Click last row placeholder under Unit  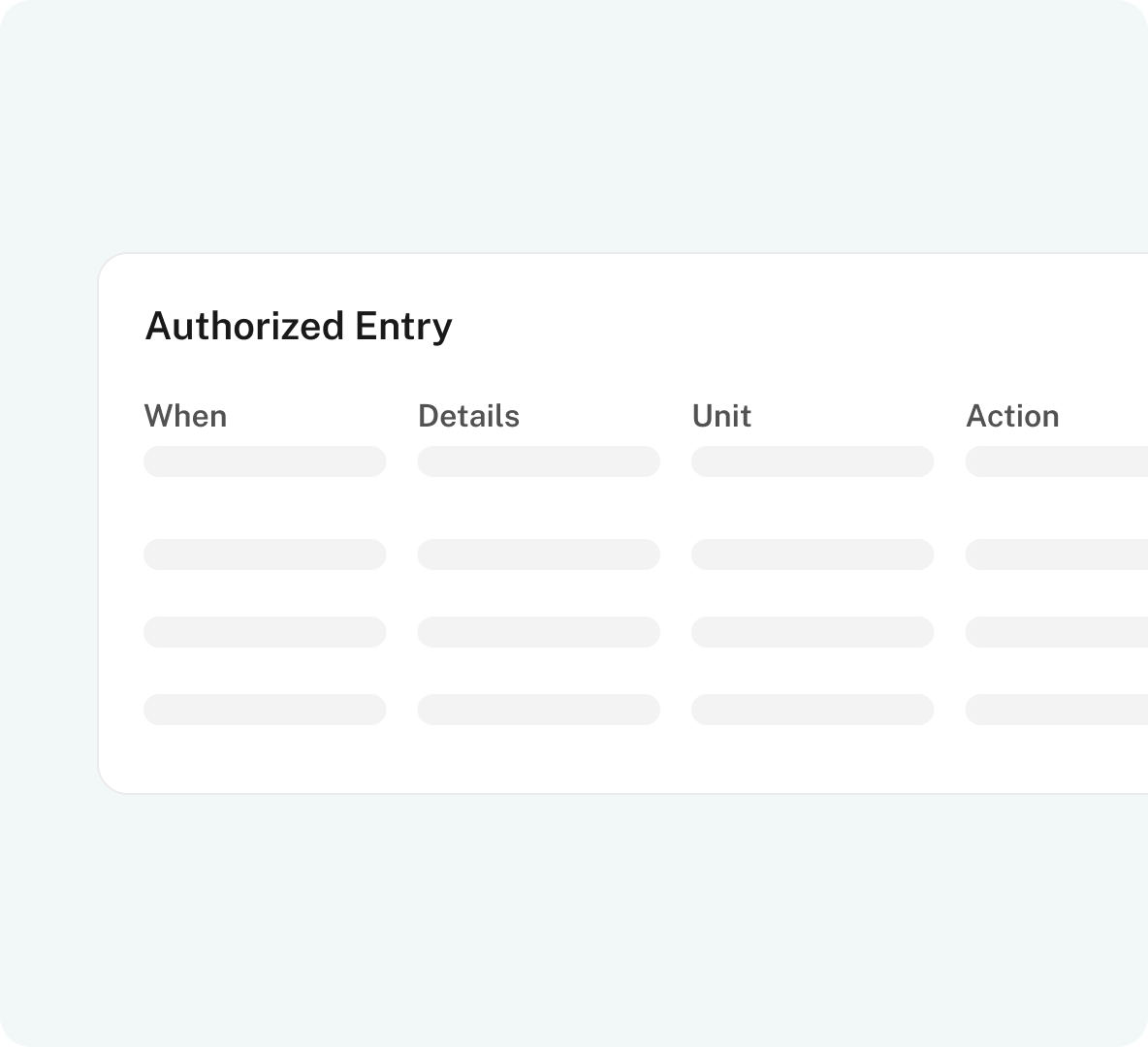(813, 710)
